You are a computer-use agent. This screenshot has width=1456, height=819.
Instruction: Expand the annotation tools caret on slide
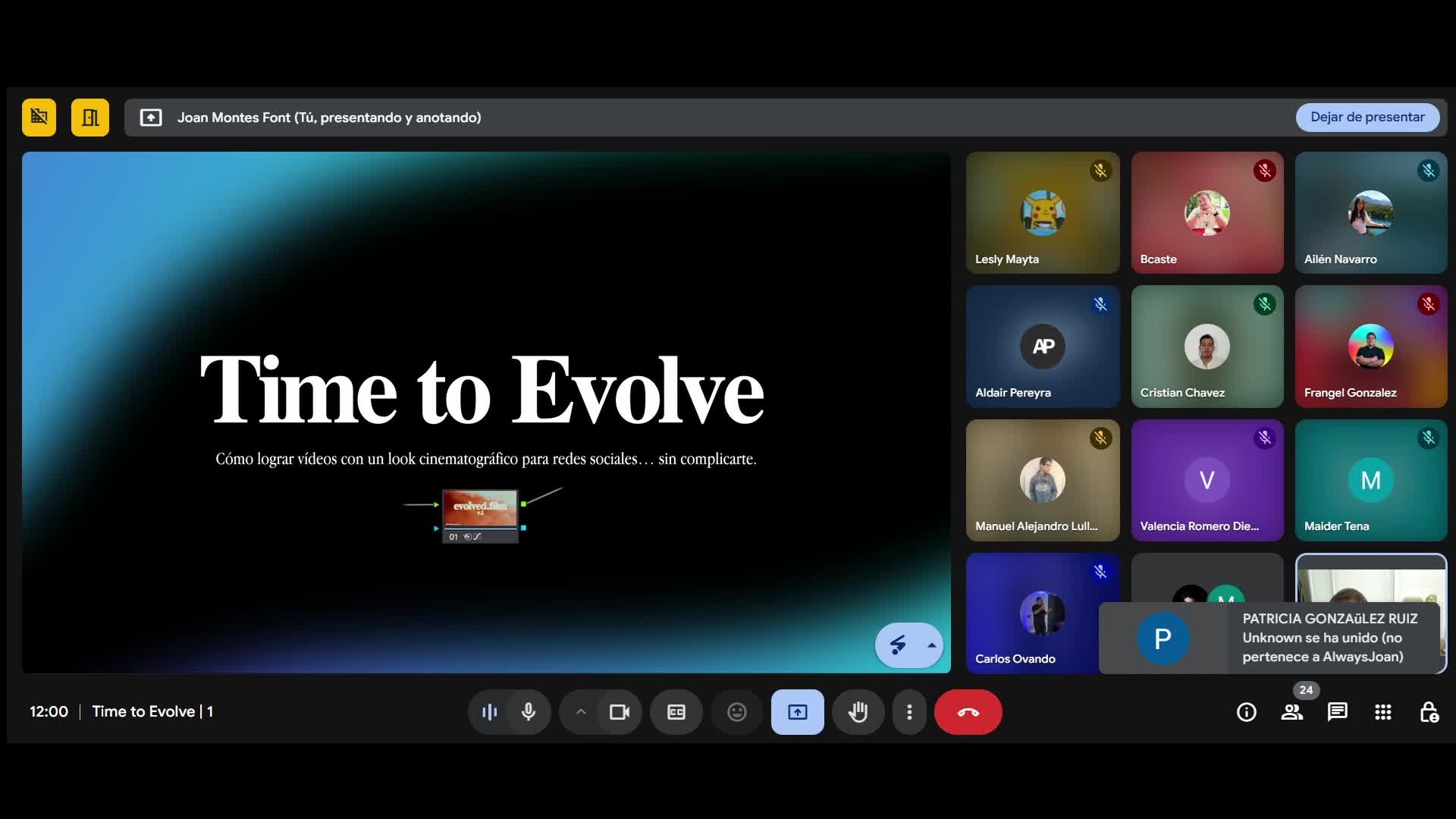pyautogui.click(x=931, y=645)
